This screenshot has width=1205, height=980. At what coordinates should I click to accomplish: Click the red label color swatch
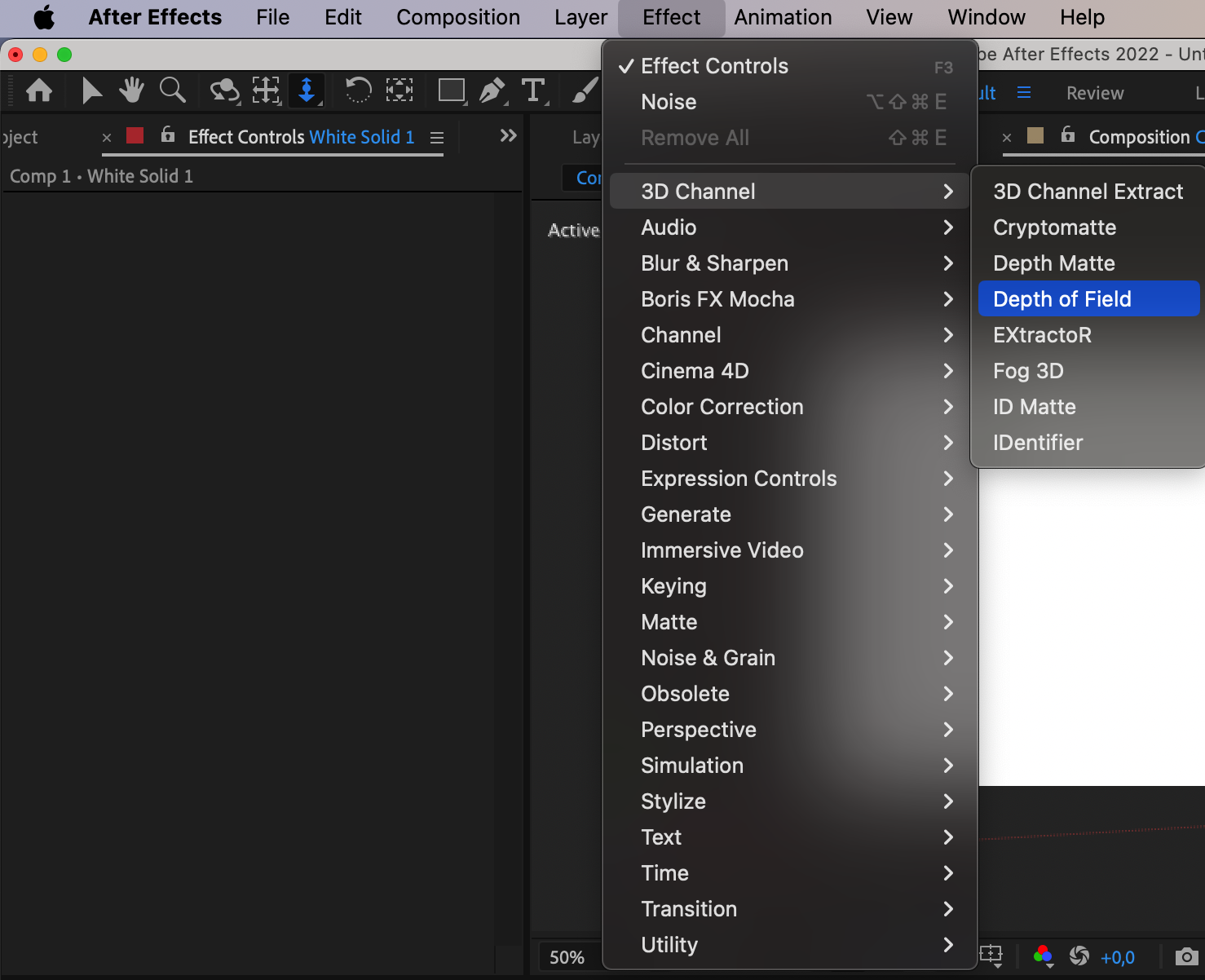click(x=135, y=135)
